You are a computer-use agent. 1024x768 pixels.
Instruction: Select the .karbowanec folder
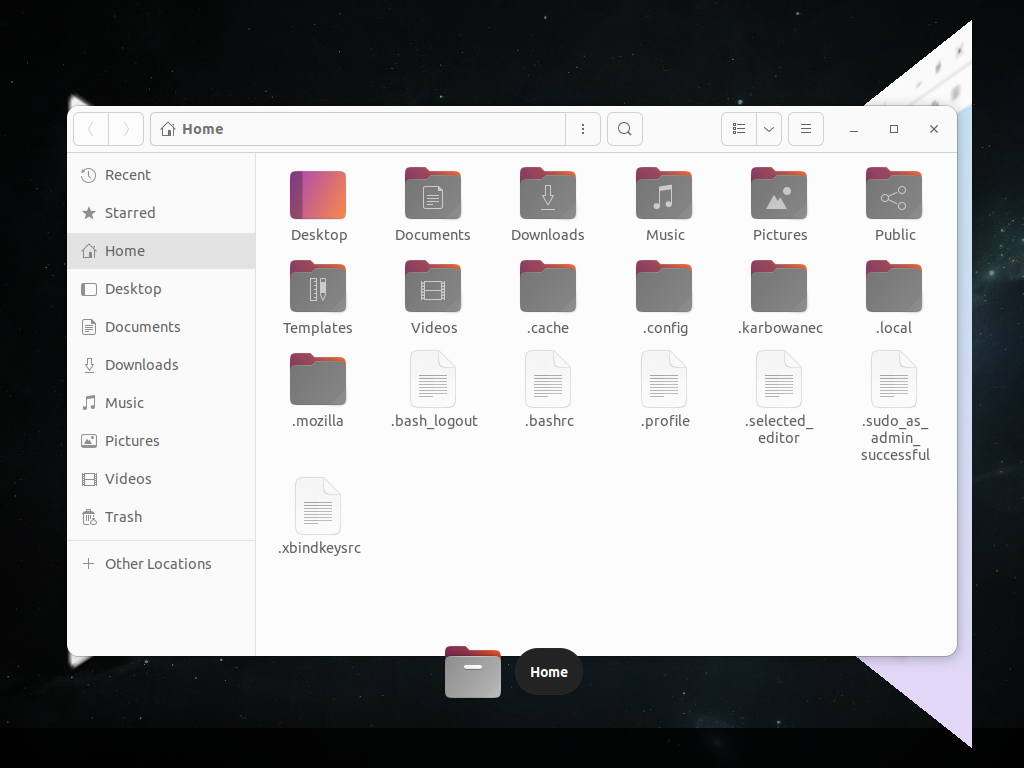pyautogui.click(x=778, y=286)
